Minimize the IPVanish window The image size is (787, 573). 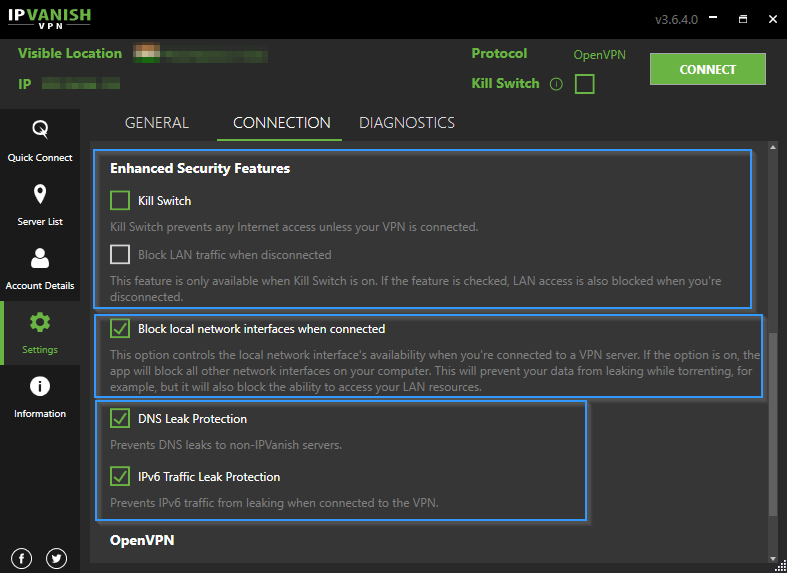click(713, 19)
